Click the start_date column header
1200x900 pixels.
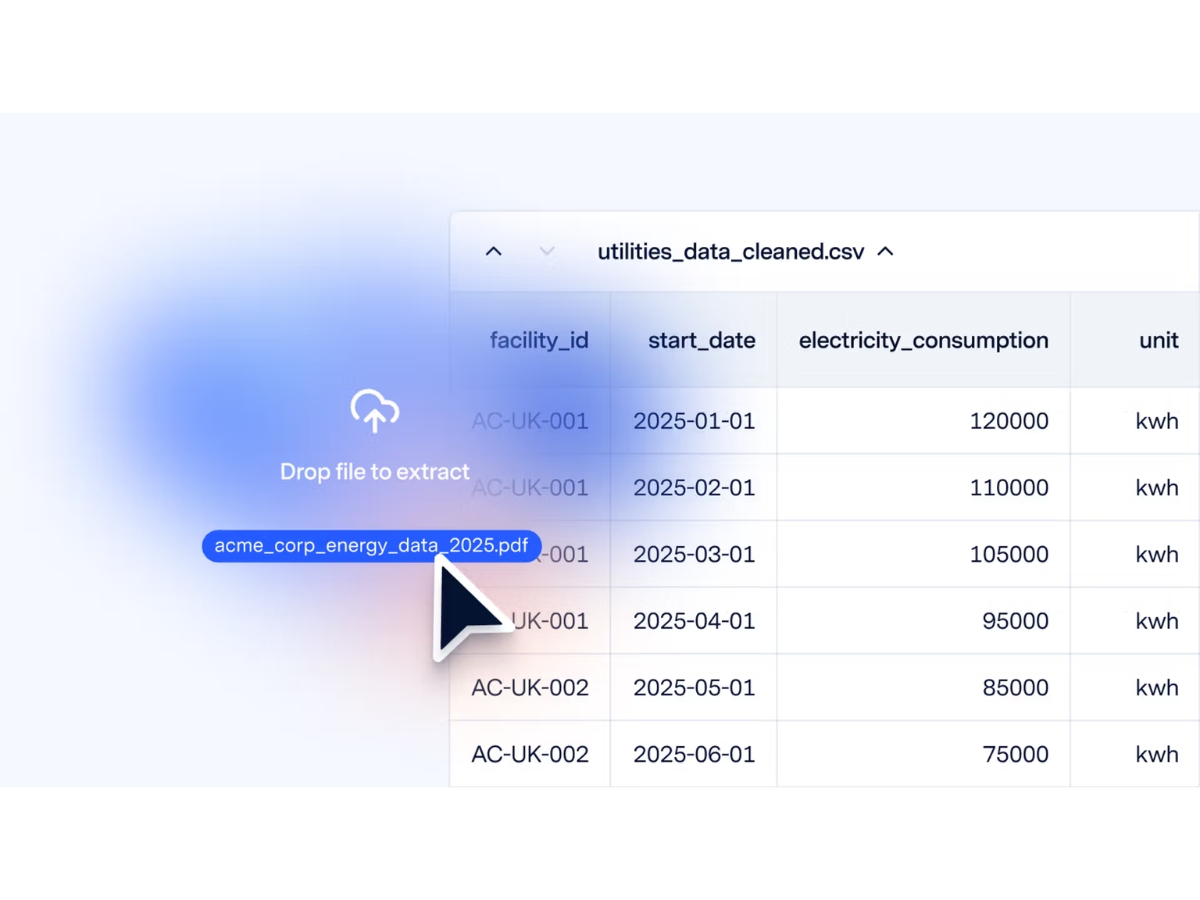coord(702,340)
